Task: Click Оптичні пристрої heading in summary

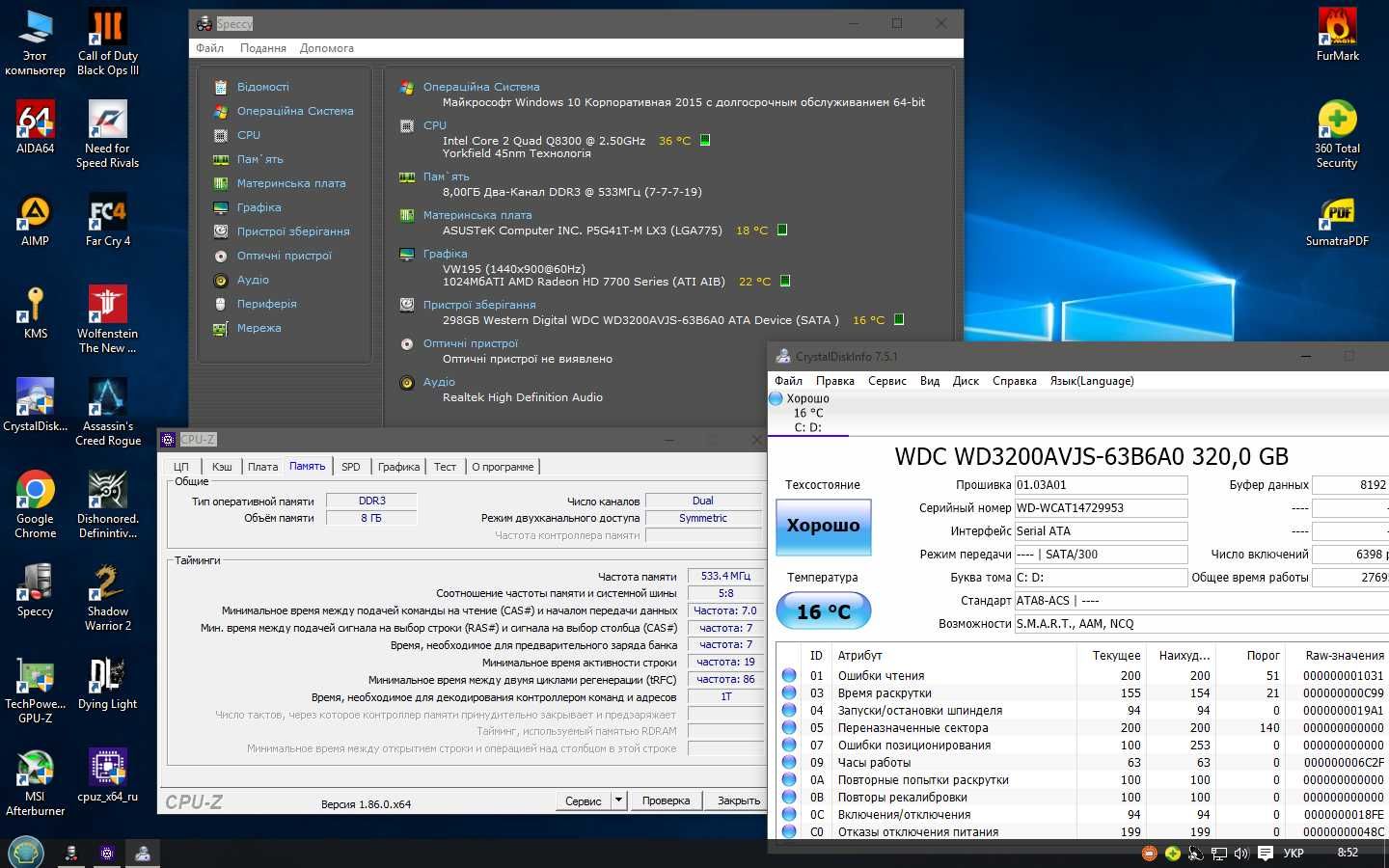Action: click(471, 343)
